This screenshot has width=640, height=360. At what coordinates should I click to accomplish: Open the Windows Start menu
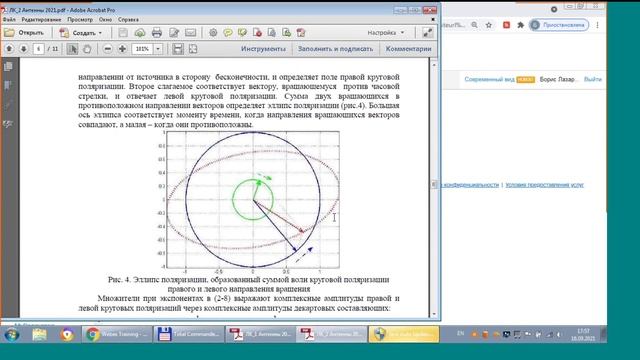pos(12,335)
